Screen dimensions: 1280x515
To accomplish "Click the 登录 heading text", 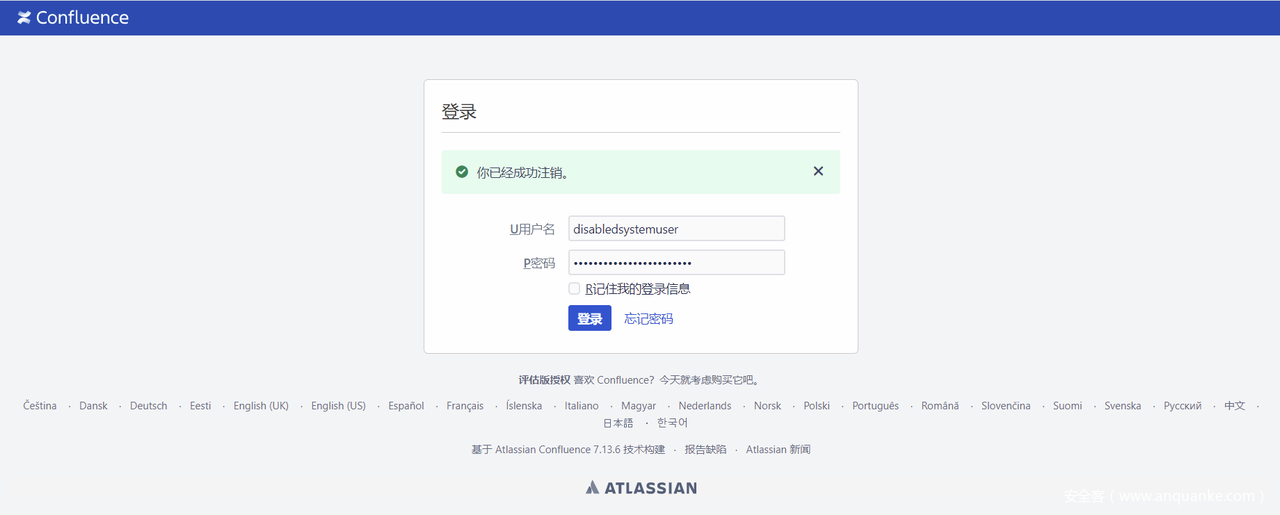I will click(459, 111).
